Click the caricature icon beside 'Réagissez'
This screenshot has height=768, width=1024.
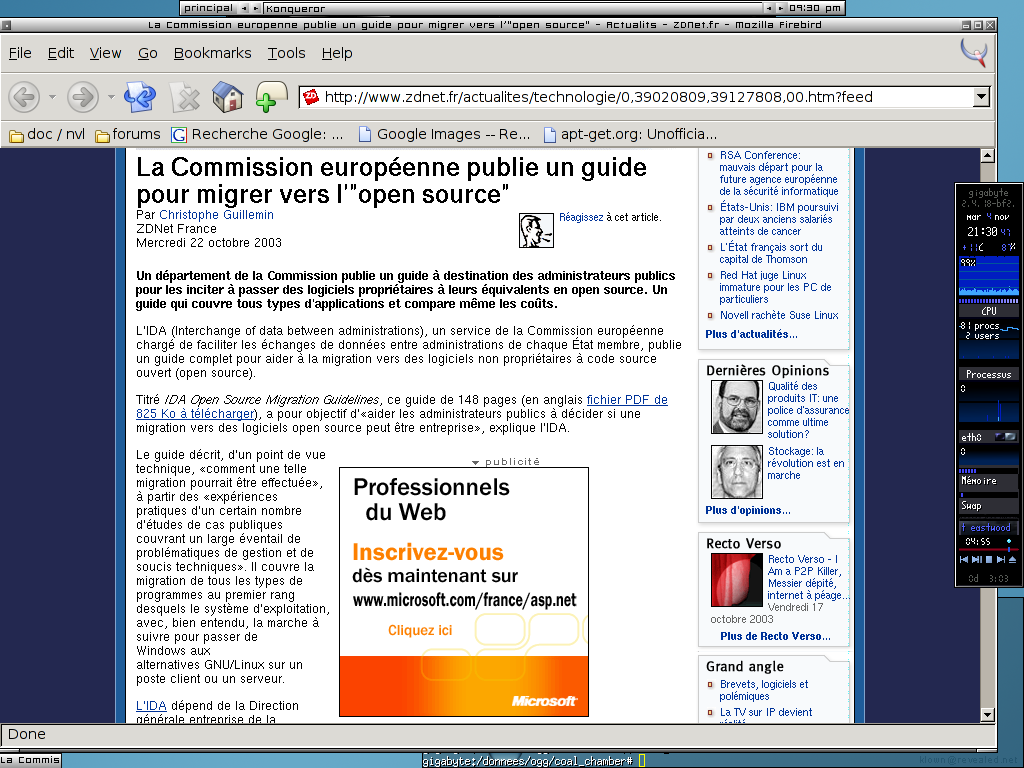click(536, 231)
